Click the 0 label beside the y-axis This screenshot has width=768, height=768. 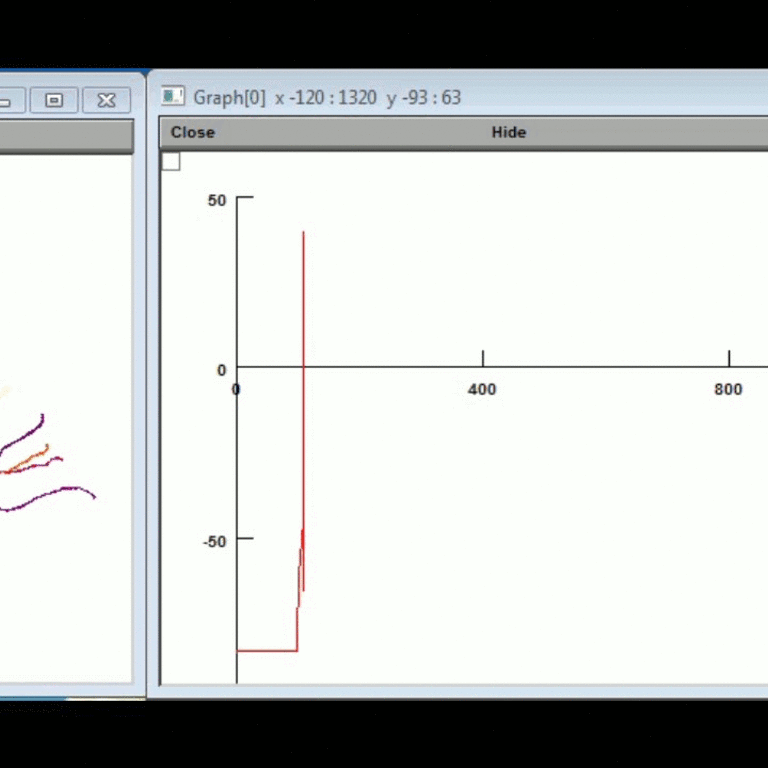pyautogui.click(x=222, y=370)
